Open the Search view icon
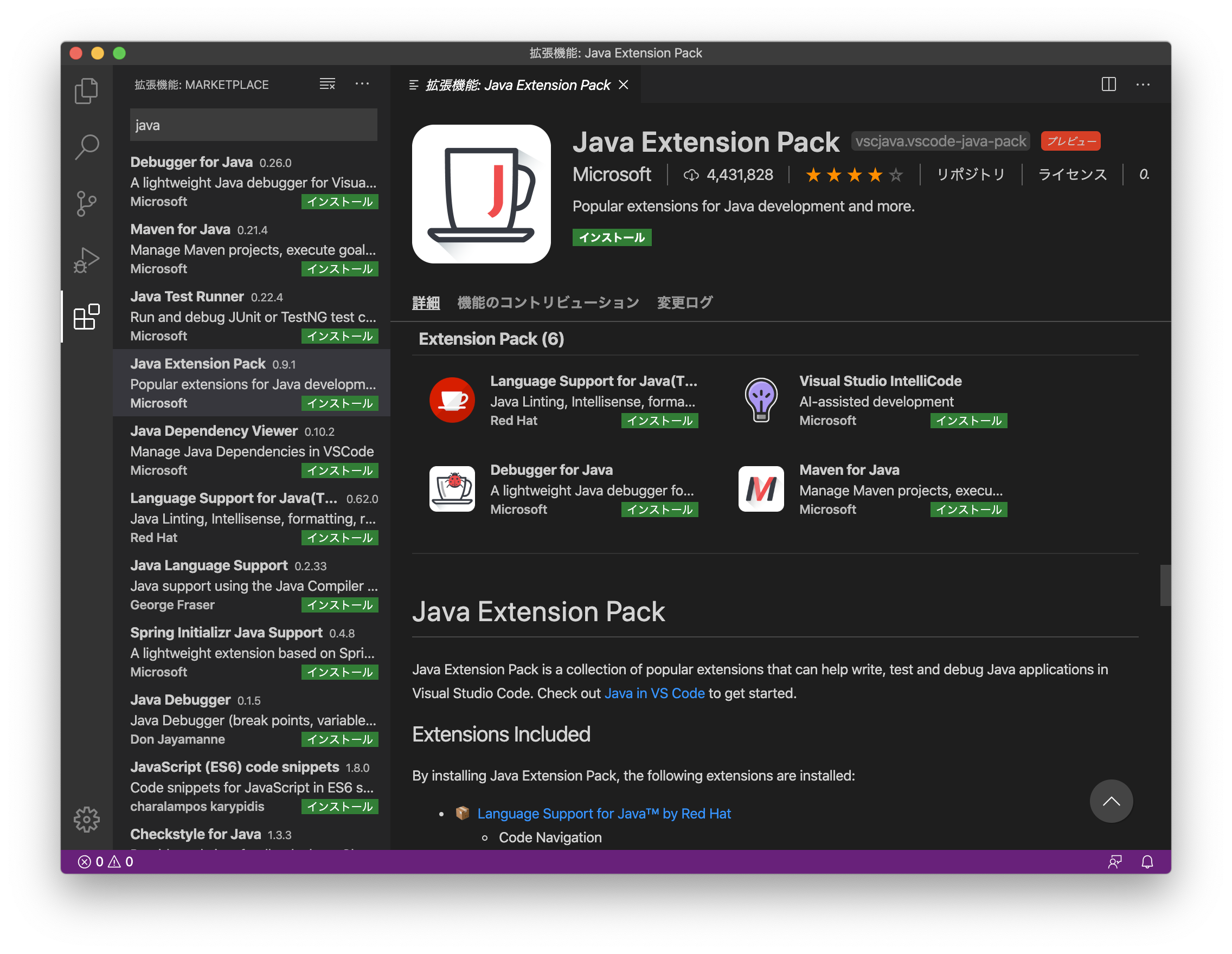The image size is (1232, 954). coord(87,146)
